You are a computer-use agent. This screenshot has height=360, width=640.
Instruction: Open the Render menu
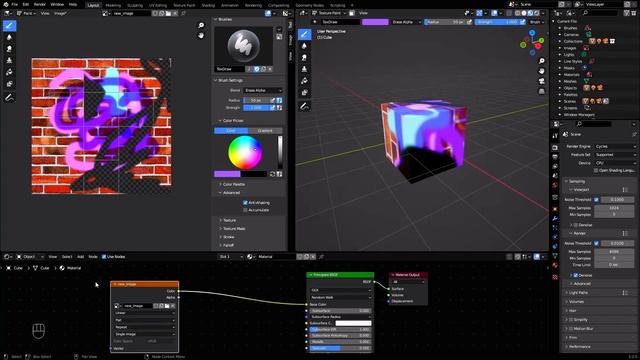[x=40, y=4]
